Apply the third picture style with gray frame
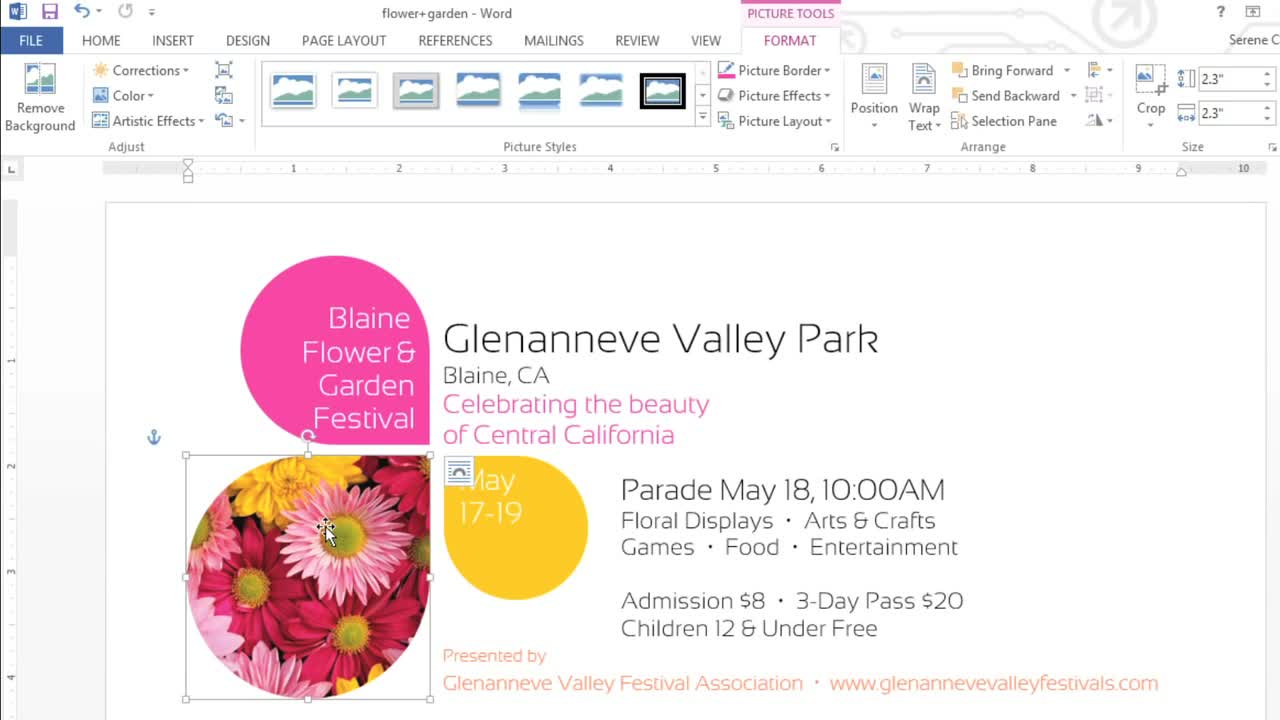1280x720 pixels. click(x=416, y=91)
